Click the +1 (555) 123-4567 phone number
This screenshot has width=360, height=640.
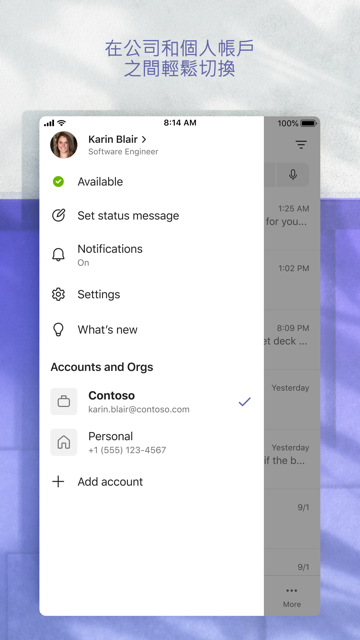[127, 450]
